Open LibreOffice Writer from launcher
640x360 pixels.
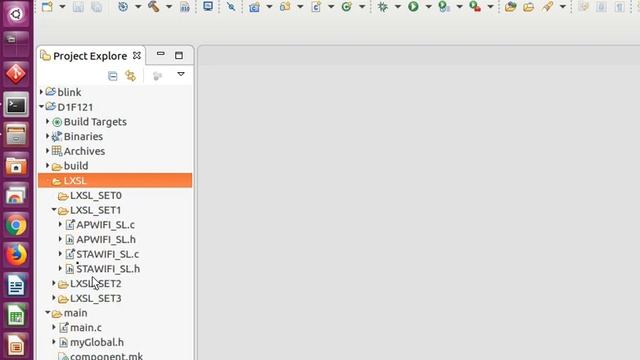(x=16, y=285)
